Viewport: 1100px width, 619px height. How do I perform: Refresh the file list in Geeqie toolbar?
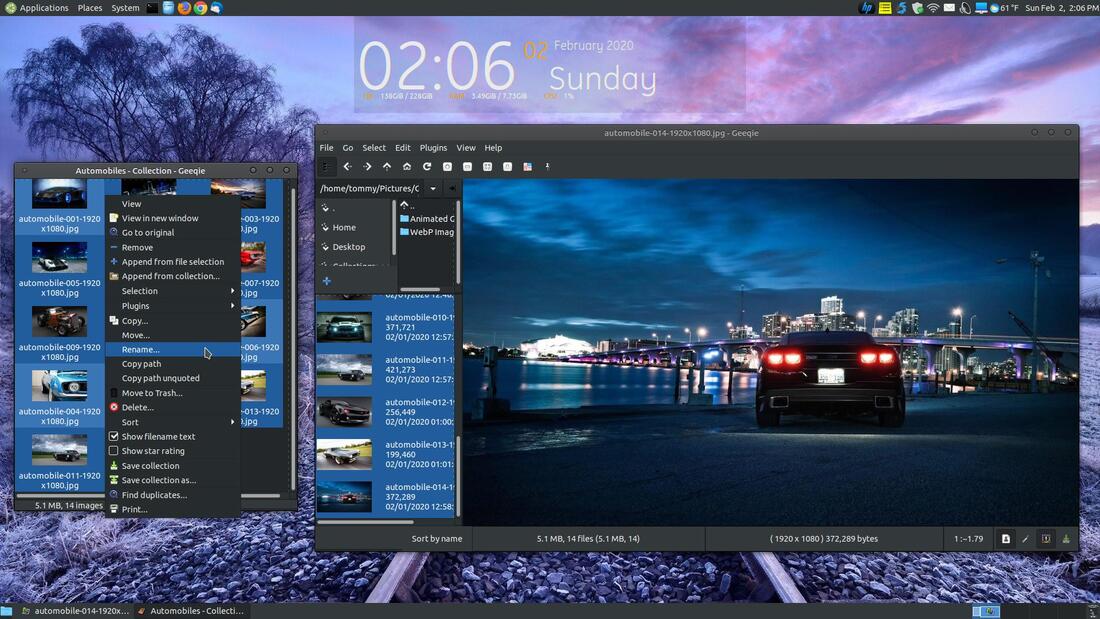pos(427,167)
